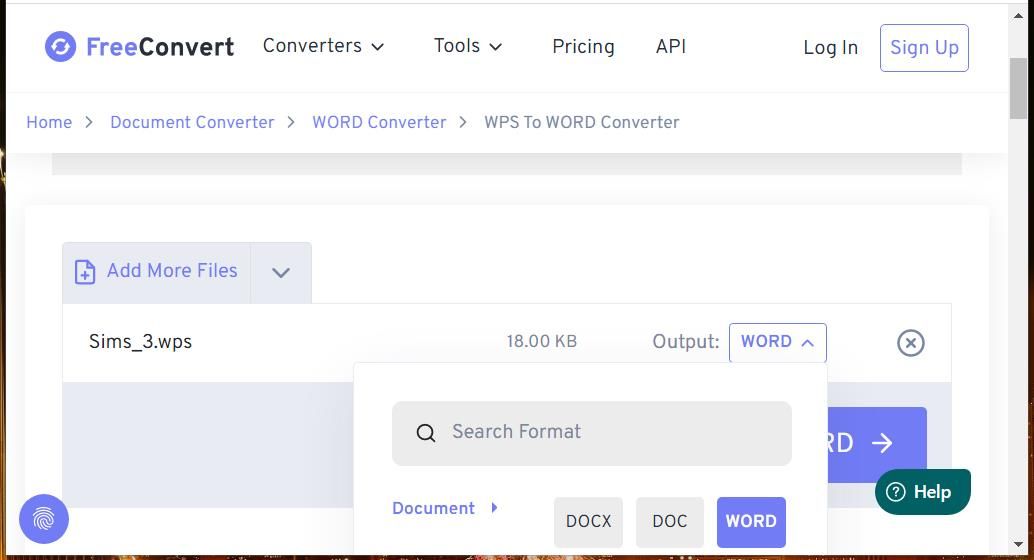Open the Help widget
The image size is (1034, 560).
[923, 492]
